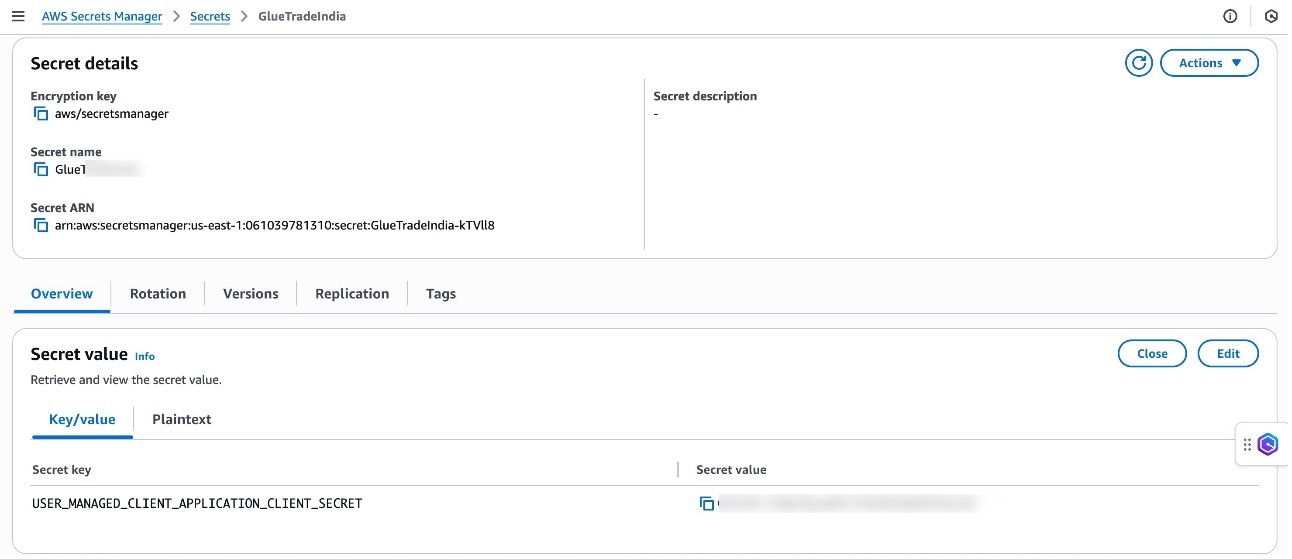Open the hamburger navigation menu
1292x559 pixels.
click(18, 17)
